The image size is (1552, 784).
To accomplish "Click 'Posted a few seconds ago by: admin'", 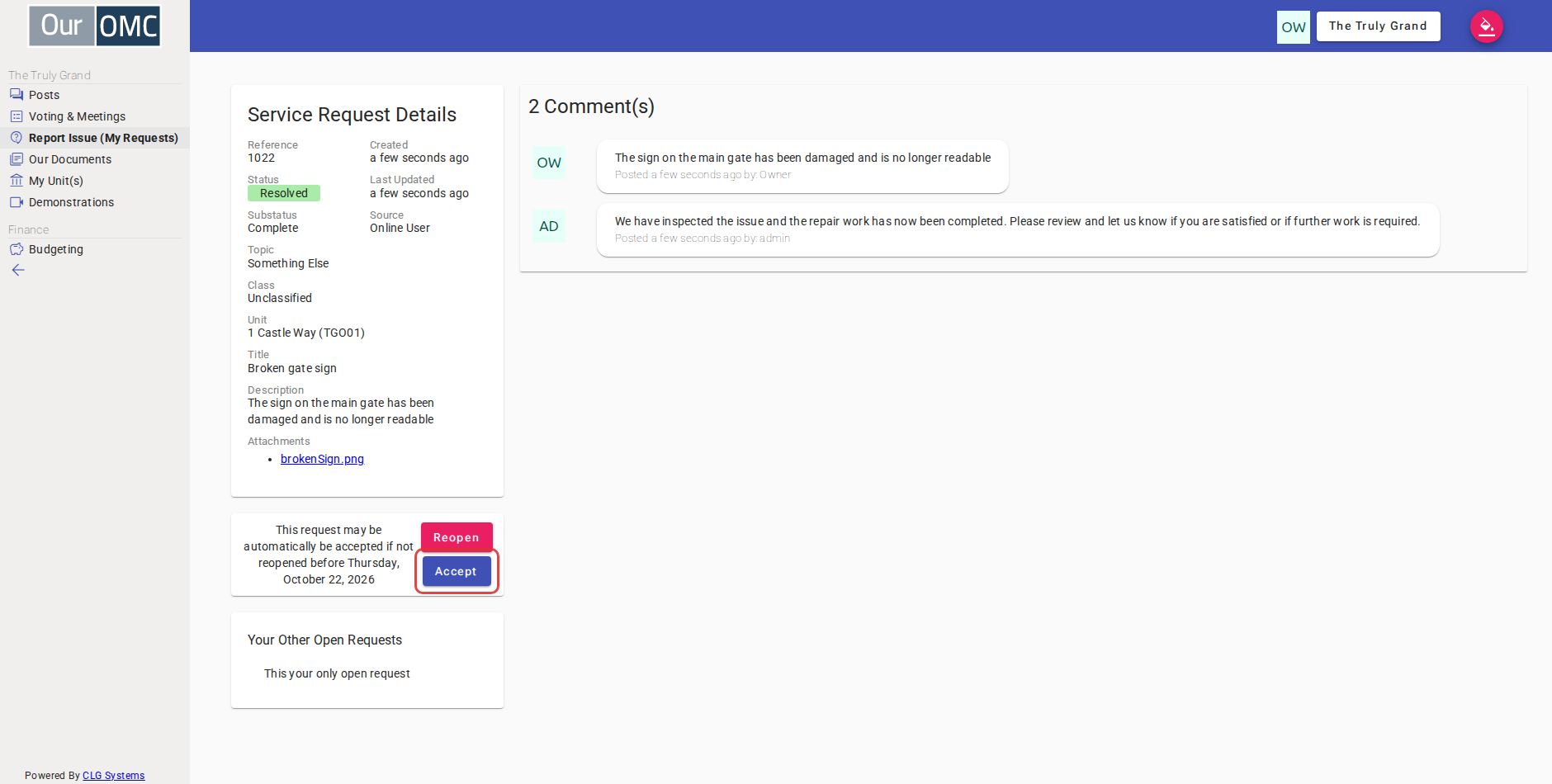I will tap(703, 239).
